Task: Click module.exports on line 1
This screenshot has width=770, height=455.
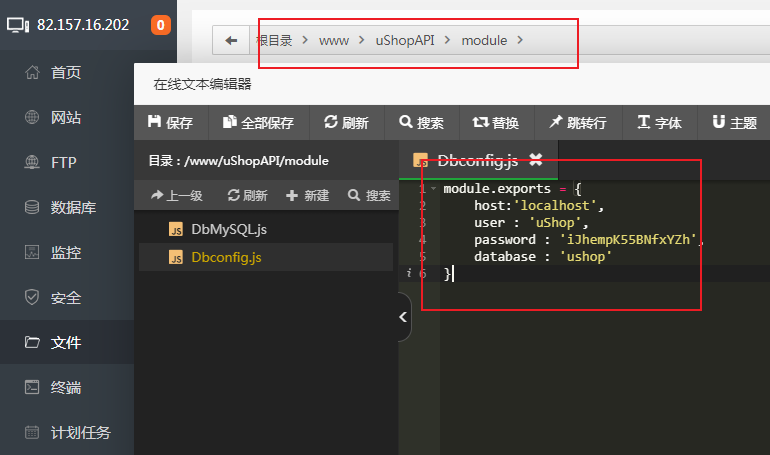Action: tap(496, 188)
